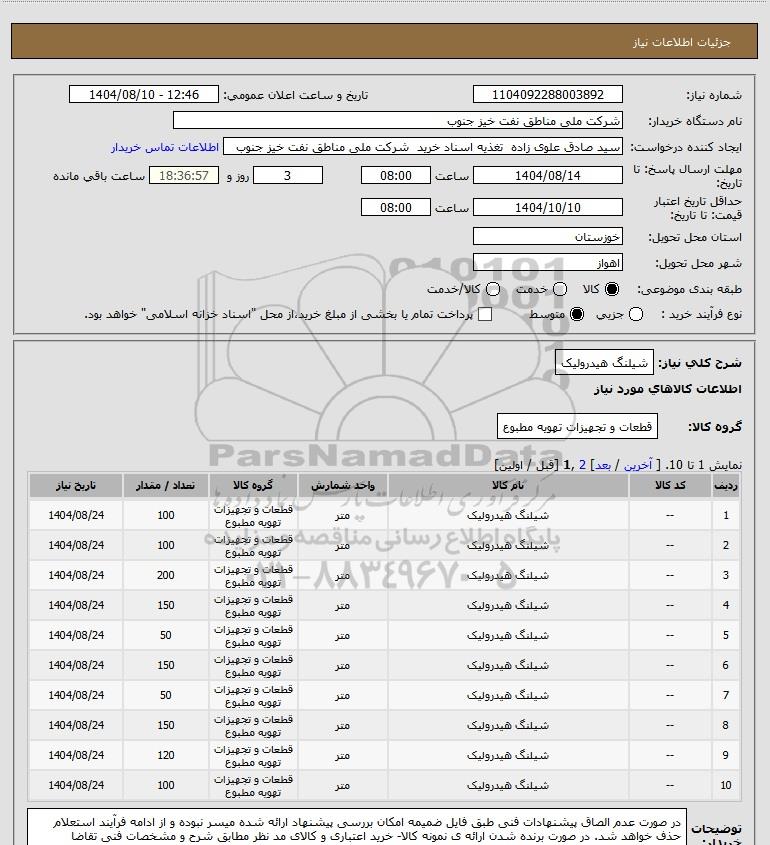This screenshot has width=770, height=845.
Task: Click the row number 7 cell
Action: (x=725, y=696)
